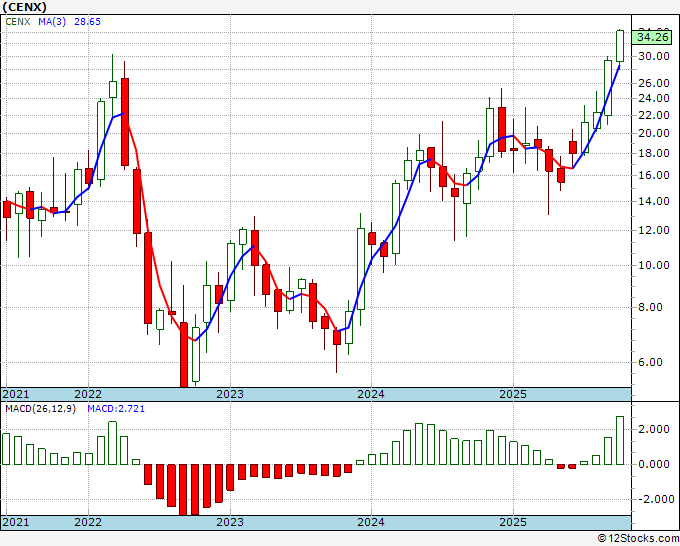Image resolution: width=680 pixels, height=546 pixels.
Task: Click the (CENX) chart title
Action: [25, 7]
